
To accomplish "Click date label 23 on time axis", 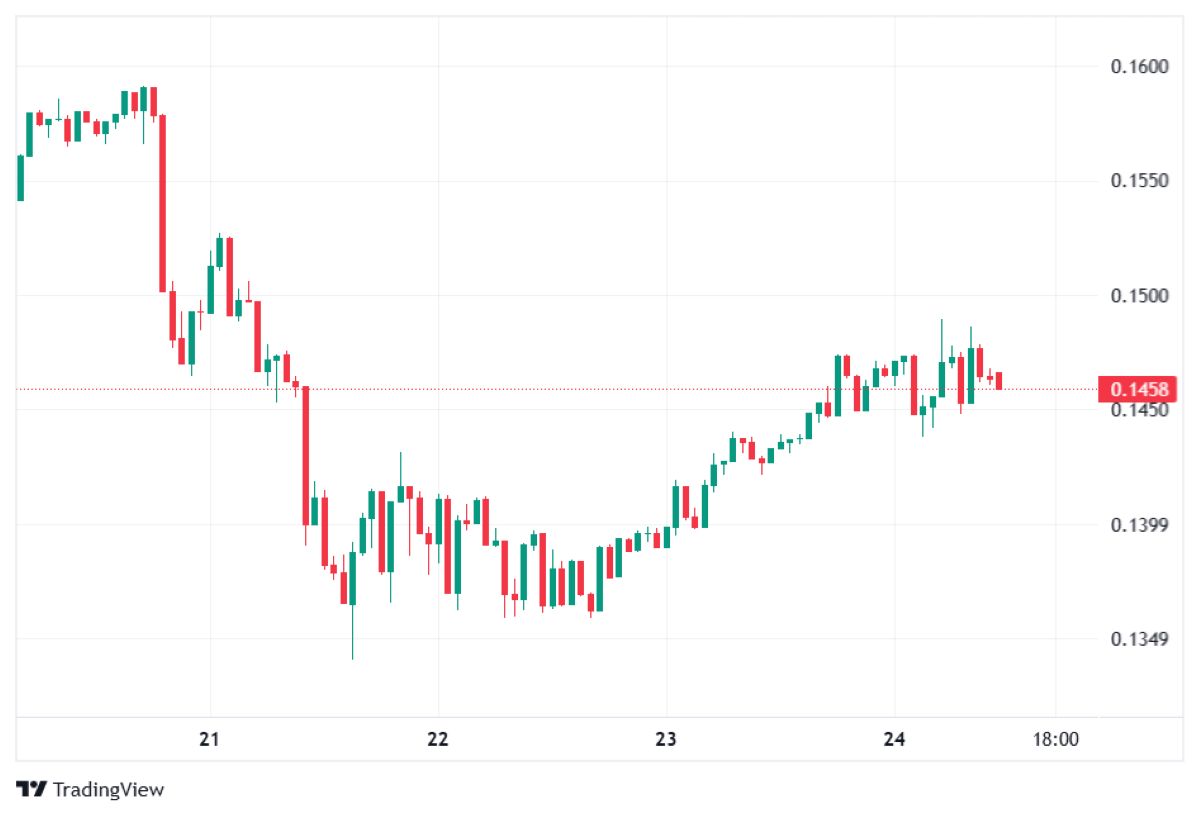I will [666, 740].
